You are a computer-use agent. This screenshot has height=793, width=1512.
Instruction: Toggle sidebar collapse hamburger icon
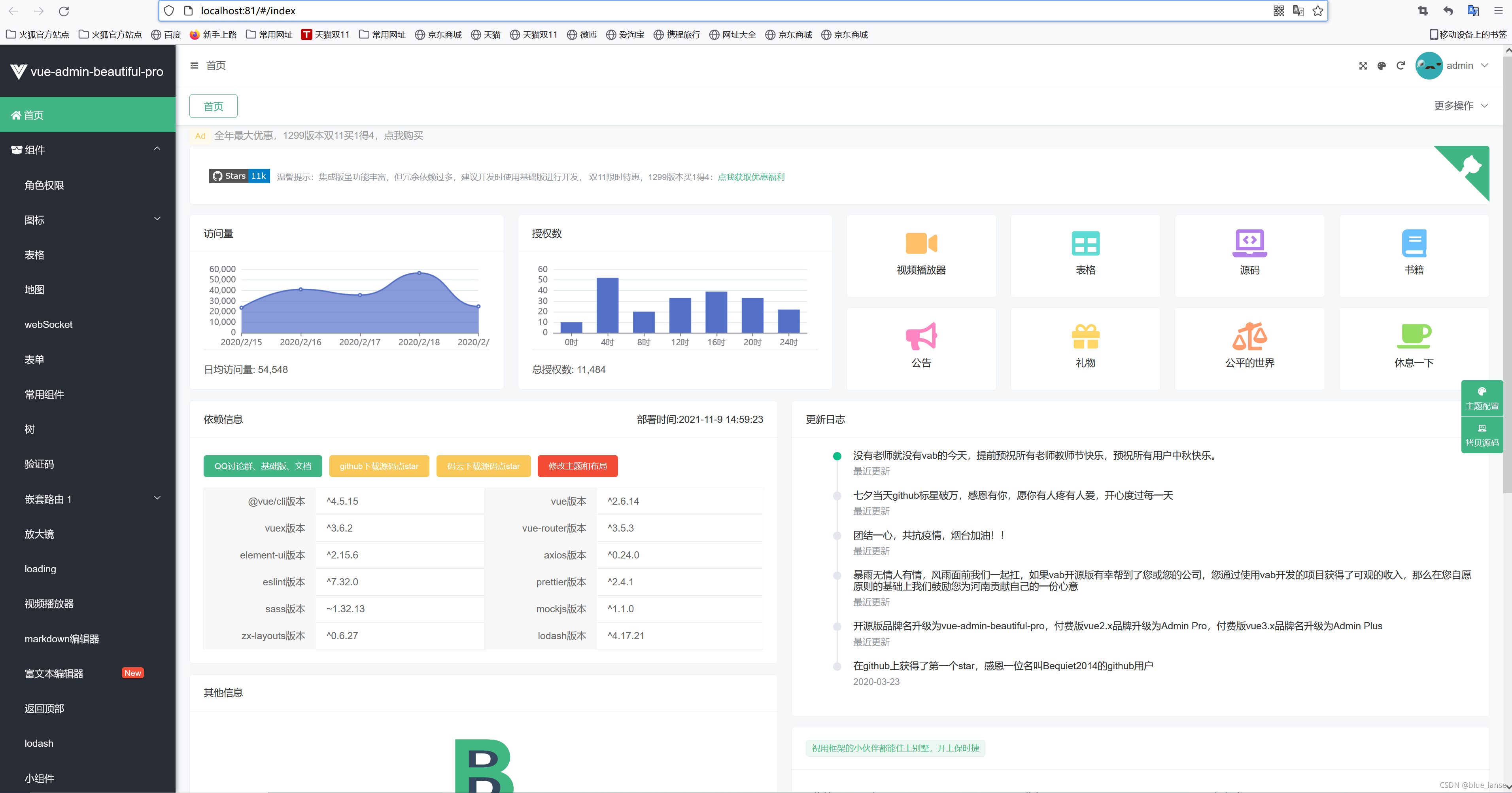tap(194, 66)
